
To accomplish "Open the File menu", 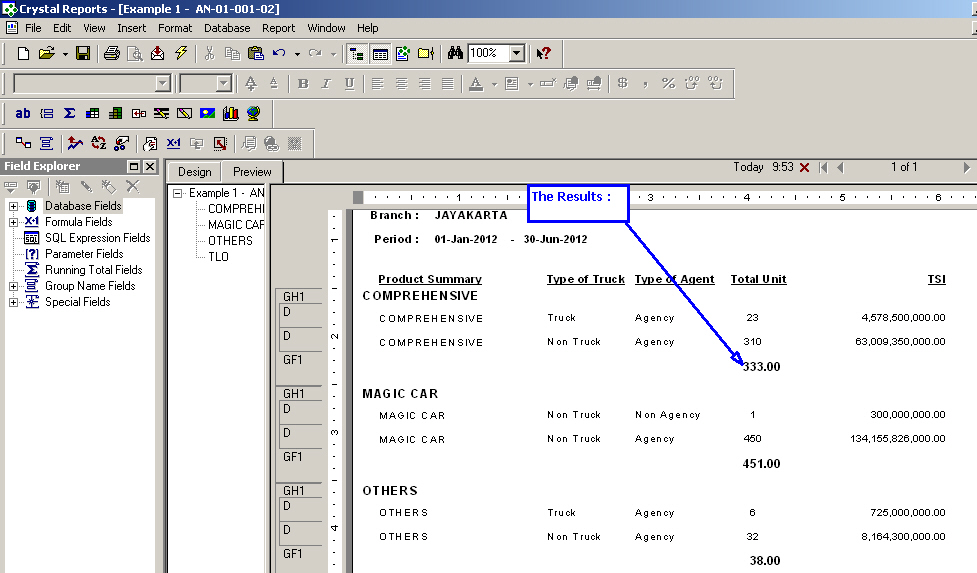I will point(33,28).
